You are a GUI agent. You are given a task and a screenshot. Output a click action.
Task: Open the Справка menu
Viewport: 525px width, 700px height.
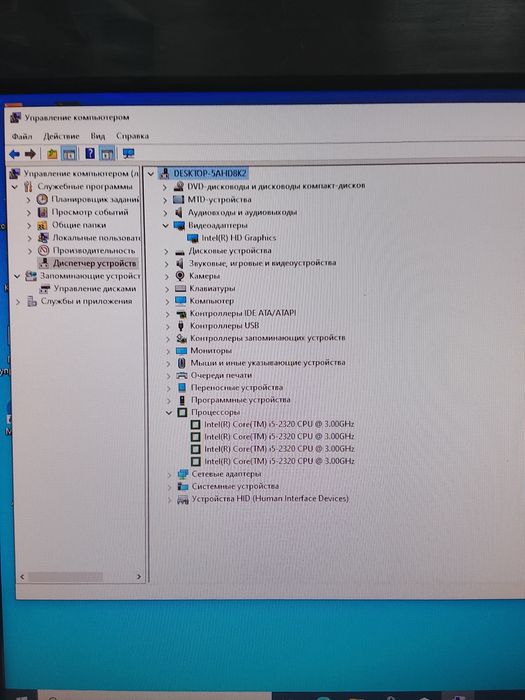(133, 136)
